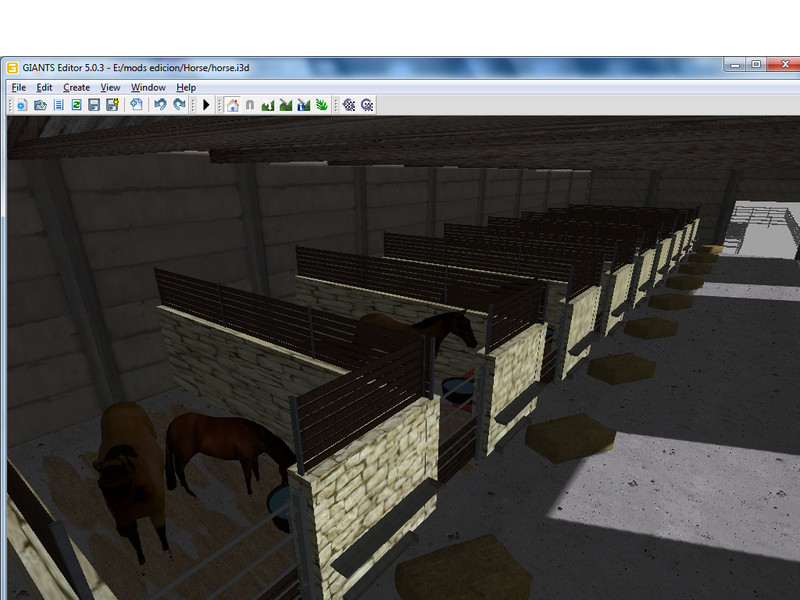800x600 pixels.
Task: Click the Save As floppy icon with star
Action: (112, 104)
